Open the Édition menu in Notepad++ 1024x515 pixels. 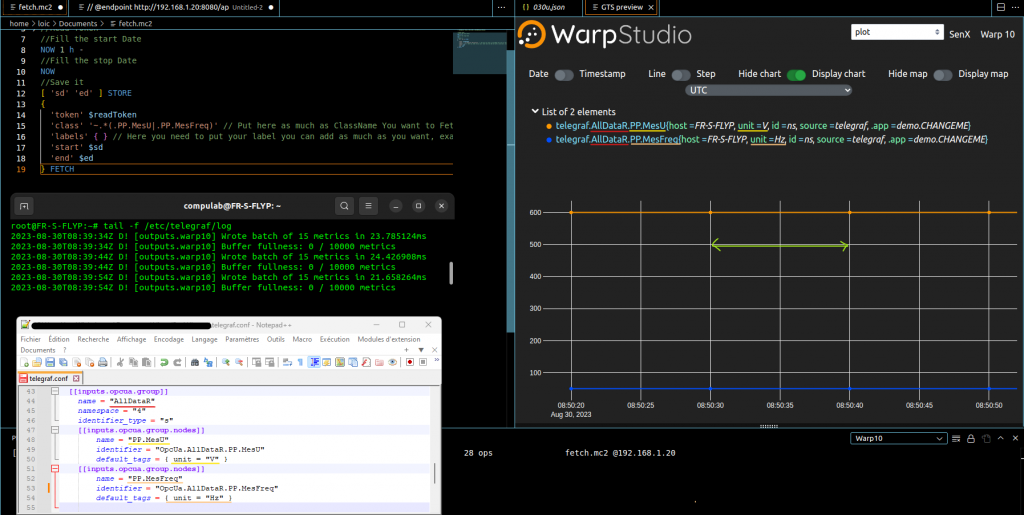(59, 339)
